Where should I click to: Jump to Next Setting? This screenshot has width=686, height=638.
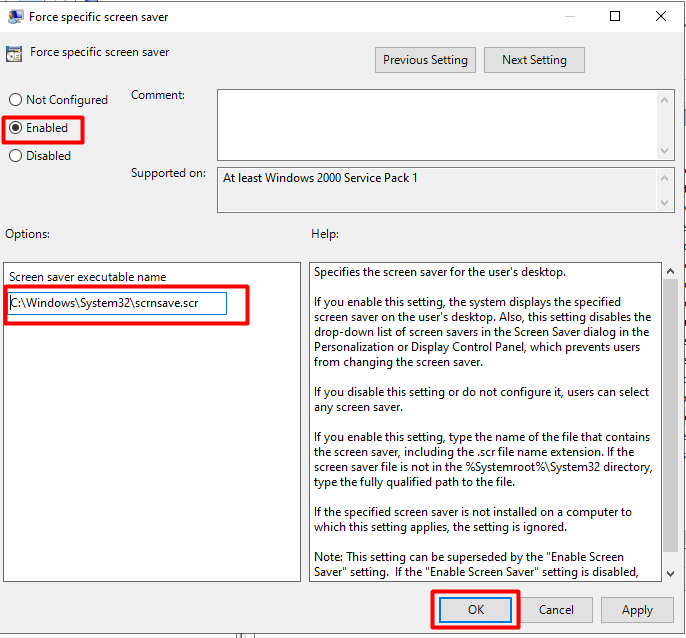(x=534, y=60)
